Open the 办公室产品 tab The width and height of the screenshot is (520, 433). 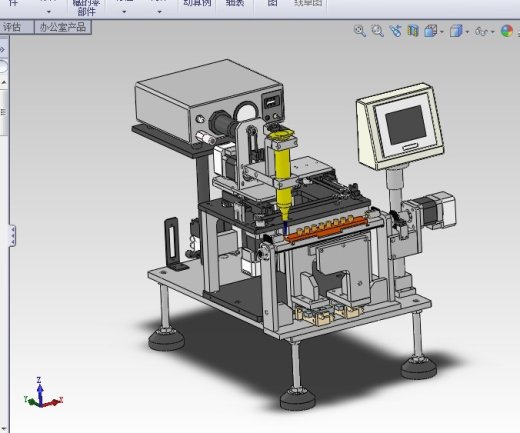tap(63, 27)
